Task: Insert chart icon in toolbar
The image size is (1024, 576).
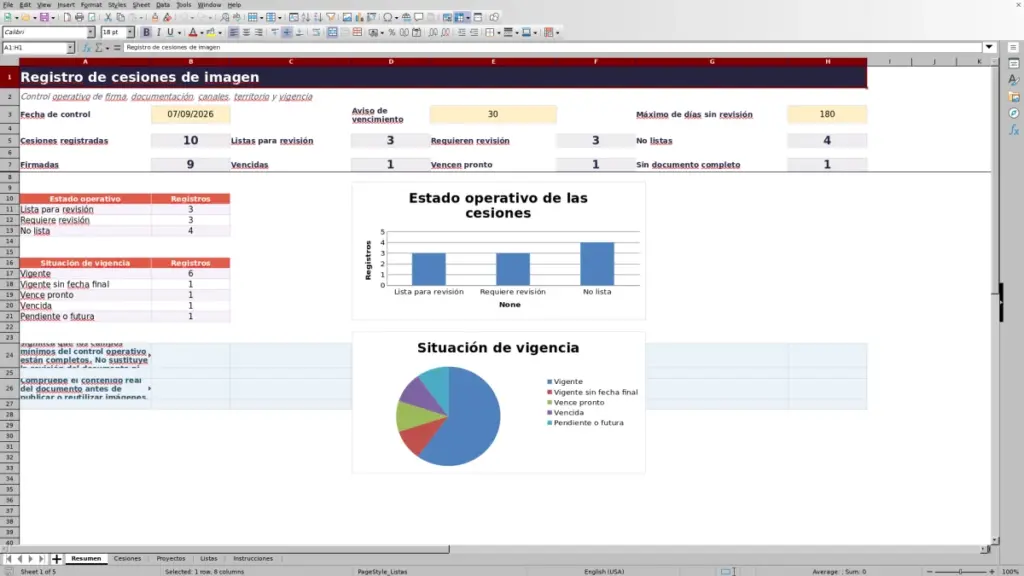Action: tap(359, 18)
